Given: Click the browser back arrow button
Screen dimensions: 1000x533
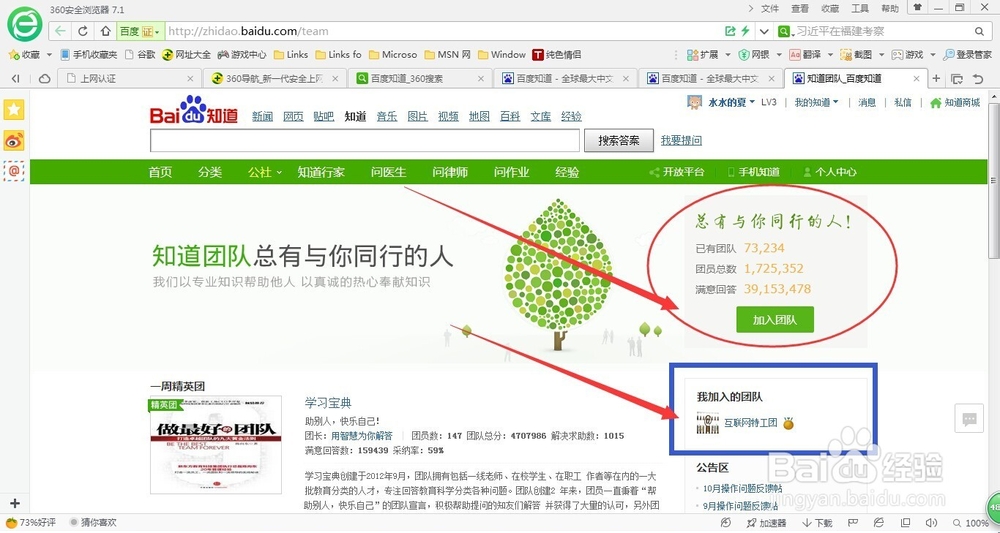Looking at the screenshot, I should pyautogui.click(x=60, y=31).
